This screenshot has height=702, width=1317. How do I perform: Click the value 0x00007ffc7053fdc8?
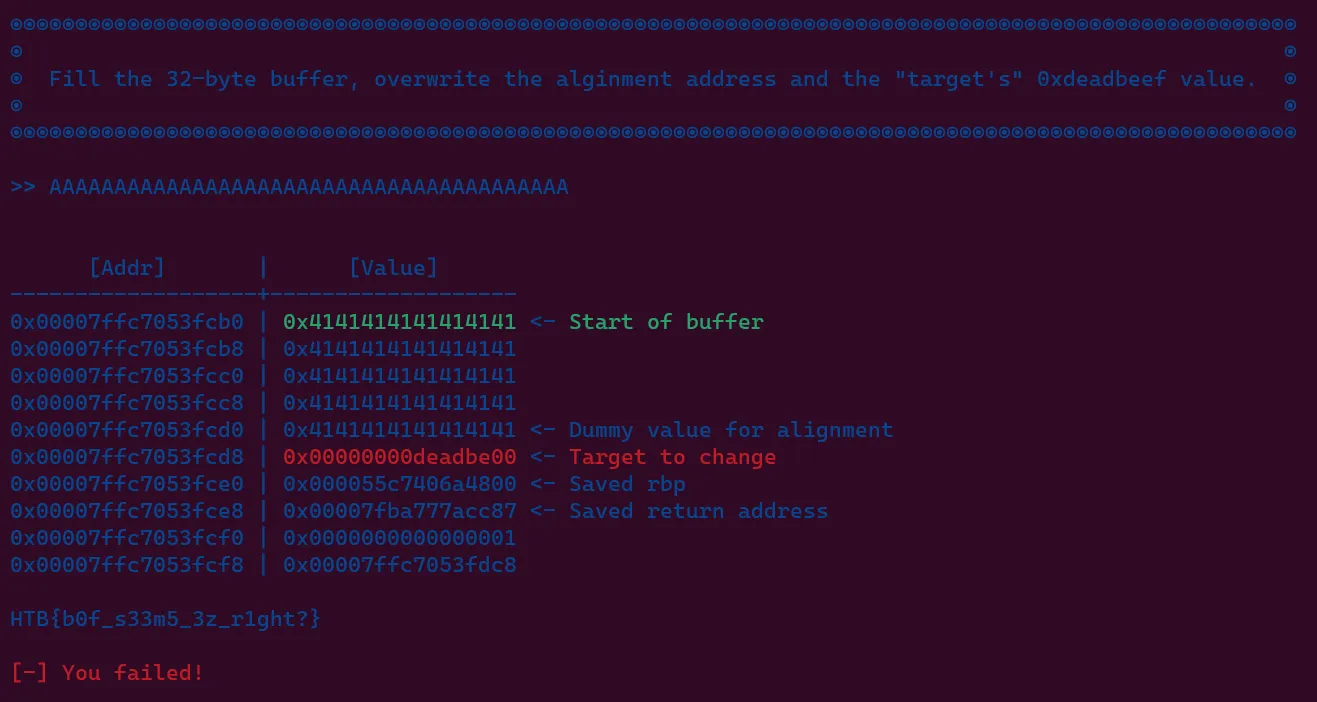pos(400,565)
